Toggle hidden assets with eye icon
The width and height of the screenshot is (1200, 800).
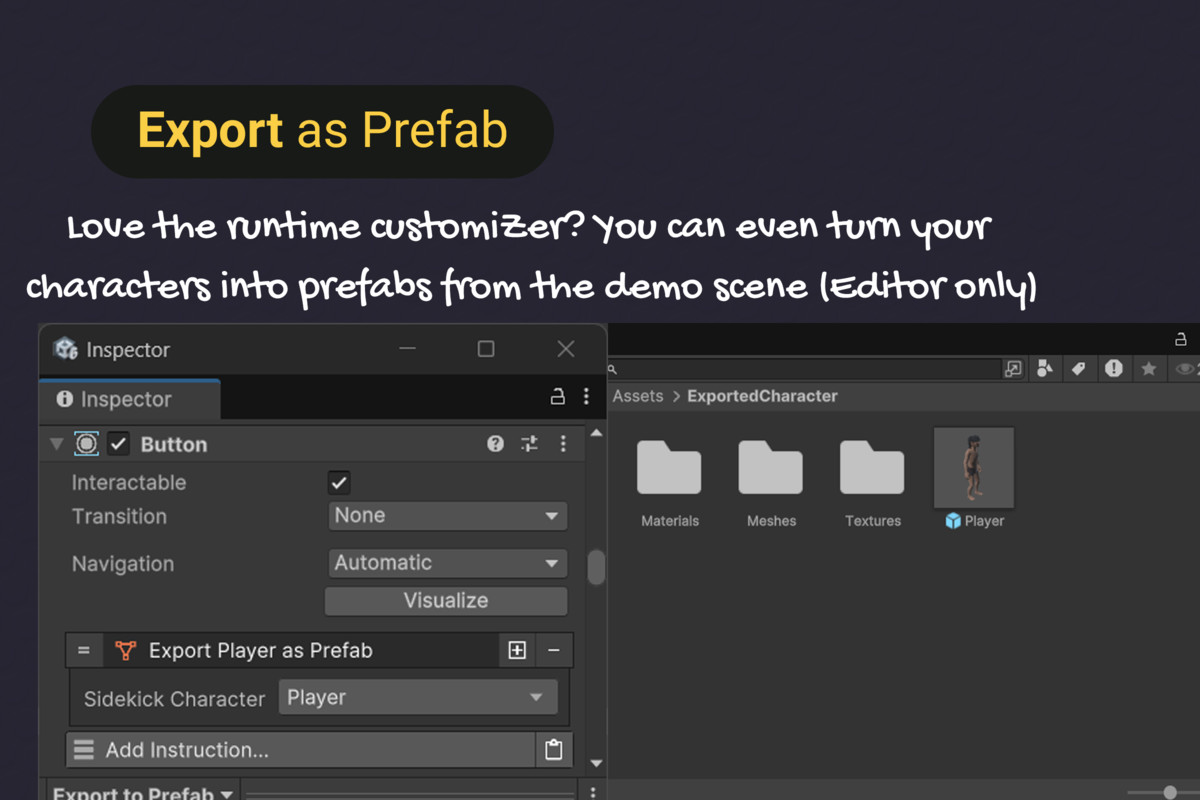(1184, 369)
